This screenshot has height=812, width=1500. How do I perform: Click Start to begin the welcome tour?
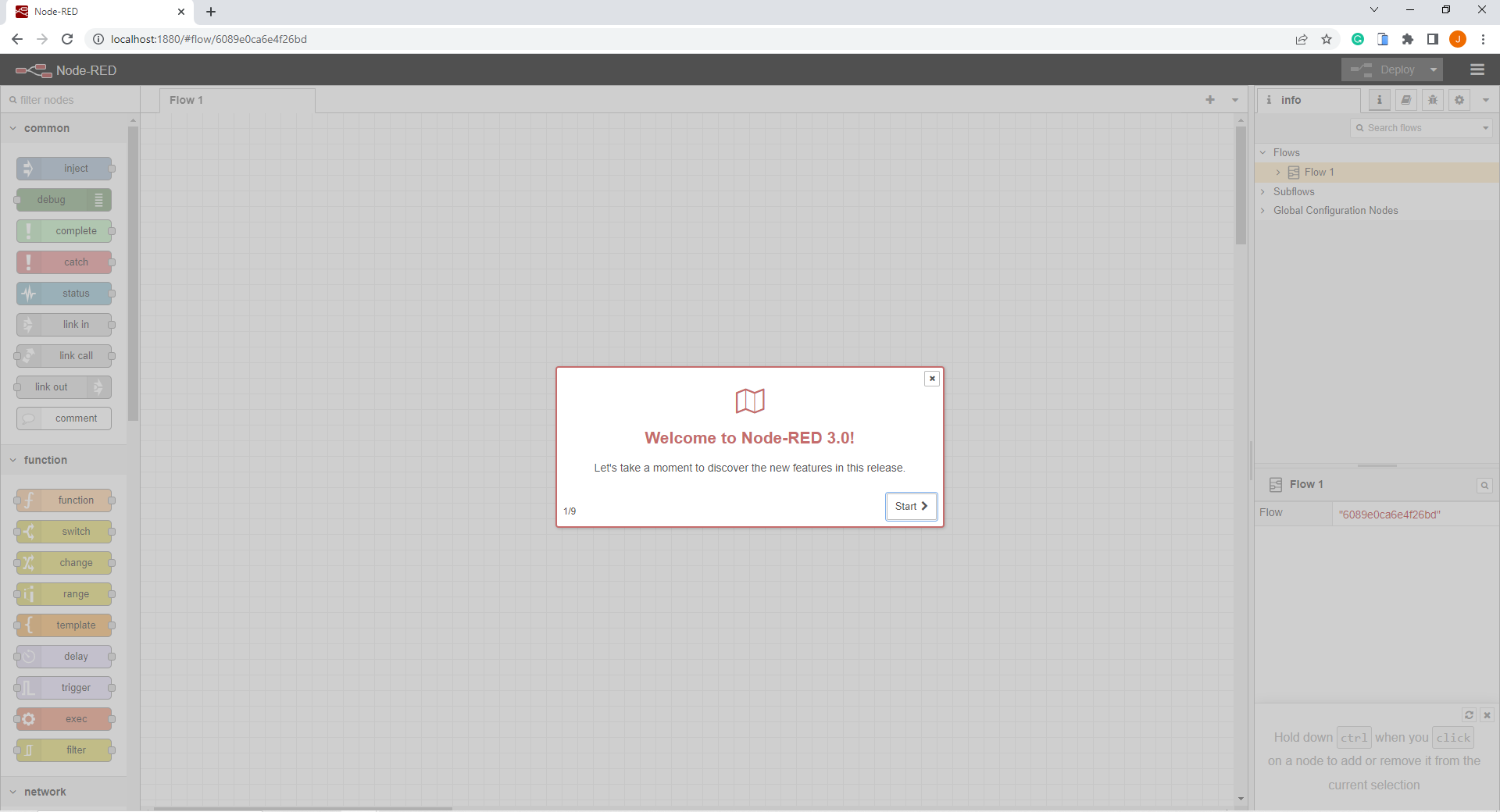[911, 506]
